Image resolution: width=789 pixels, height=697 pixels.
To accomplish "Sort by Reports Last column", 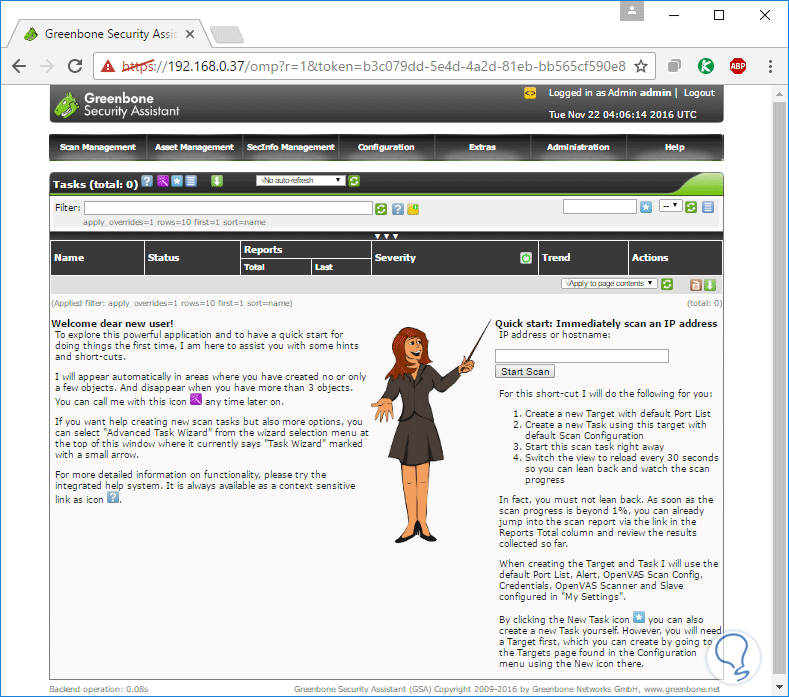I will click(324, 267).
